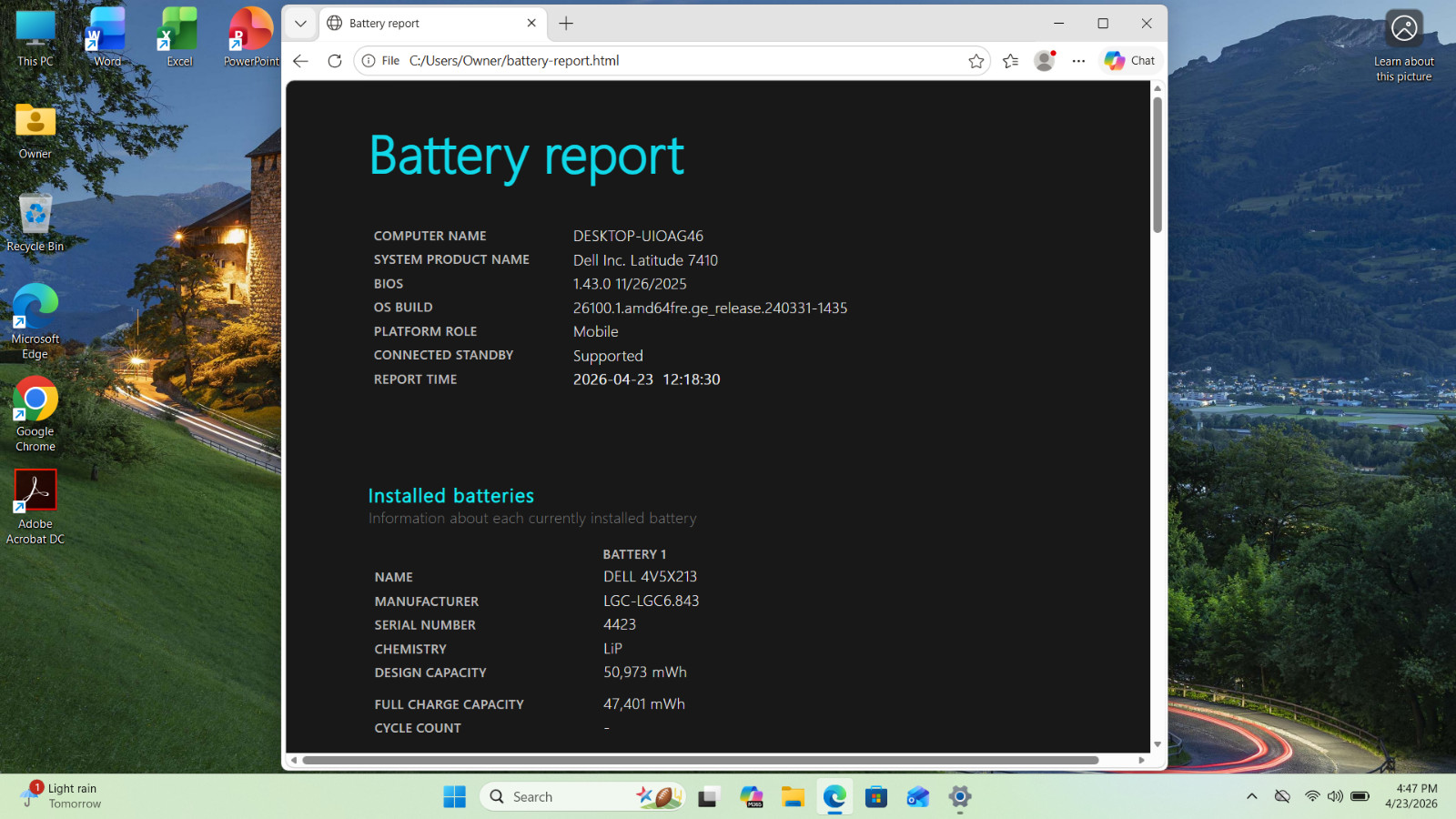Click the horizontal scrollbar thumb
This screenshot has width=1456, height=819.
pos(701,760)
